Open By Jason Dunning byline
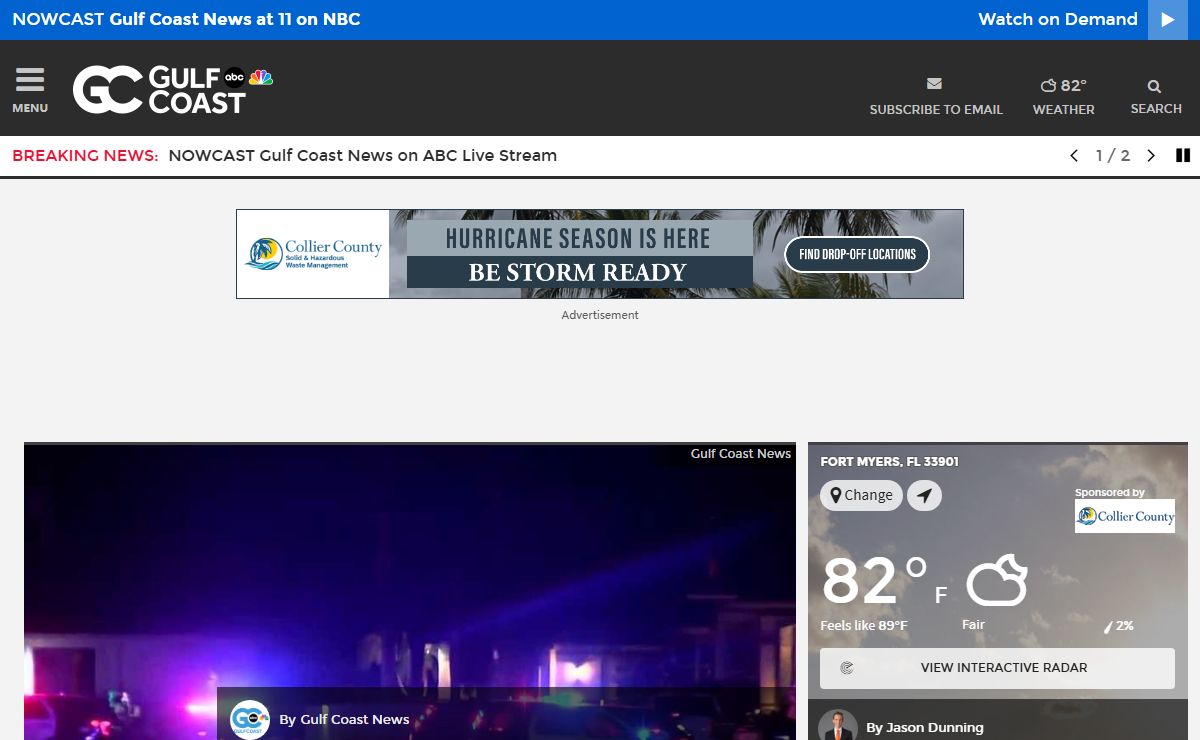This screenshot has height=740, width=1200. click(x=925, y=728)
